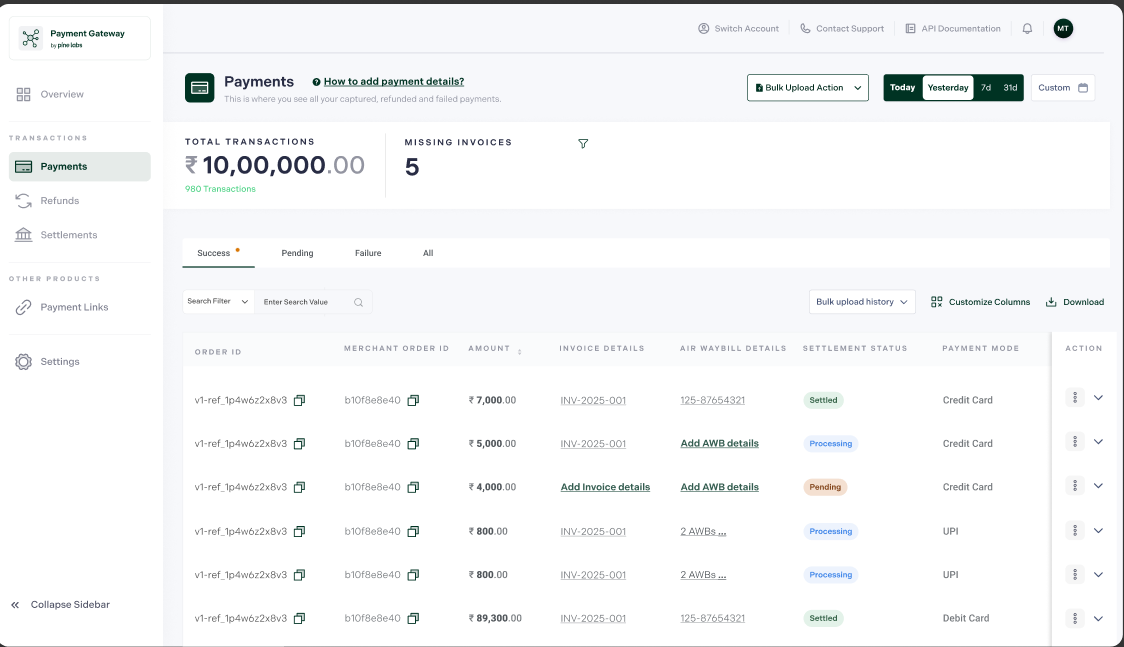Screen dimensions: 1124x647
Task: Copy merchant order ID in the ₹89,300.00 row
Action: coord(413,618)
